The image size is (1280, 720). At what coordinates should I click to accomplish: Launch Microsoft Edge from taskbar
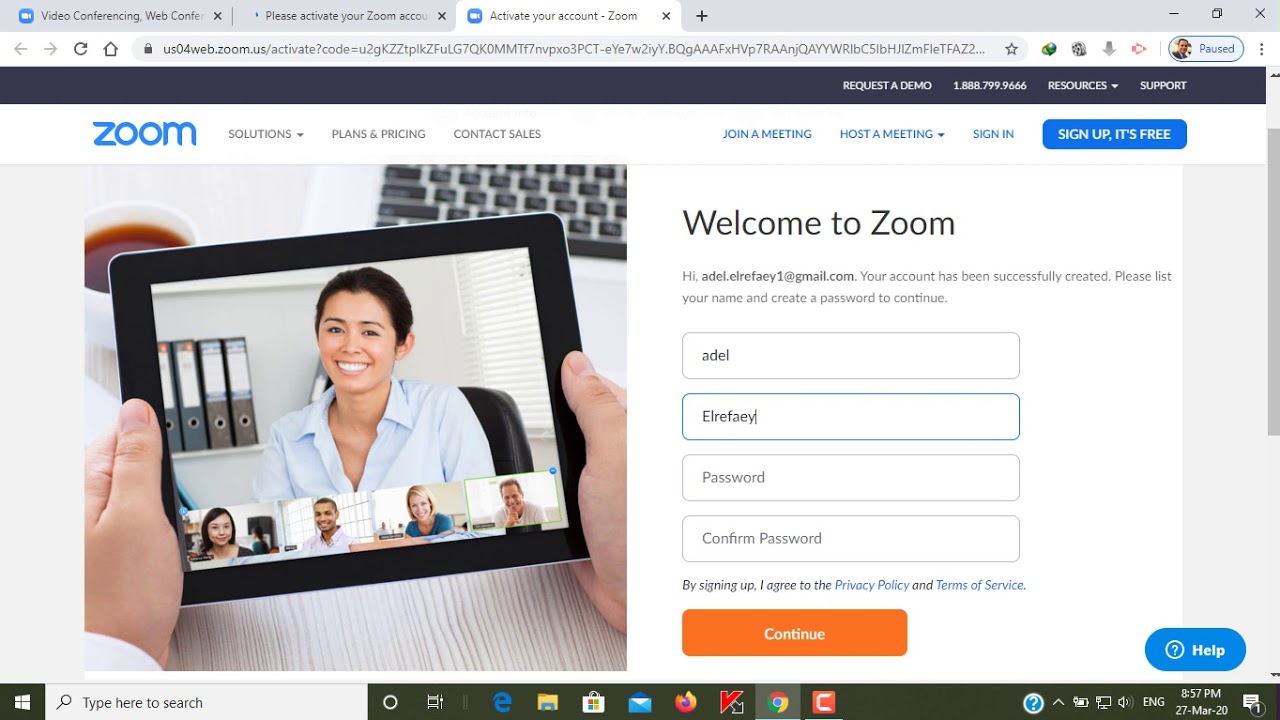502,702
